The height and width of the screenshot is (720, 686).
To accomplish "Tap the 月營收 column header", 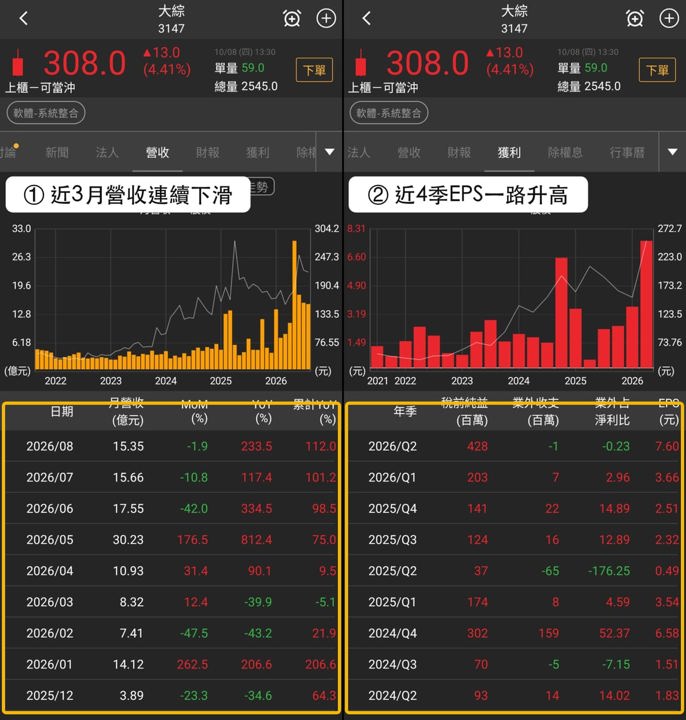I will click(127, 411).
